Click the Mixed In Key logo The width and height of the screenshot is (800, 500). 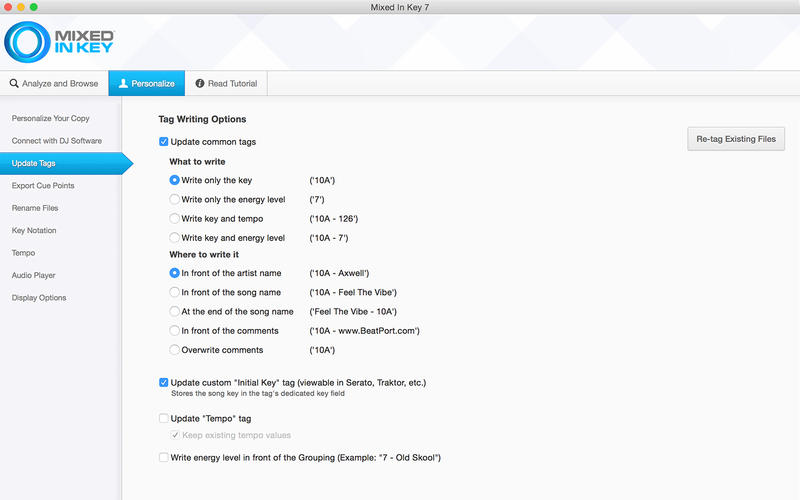(x=59, y=42)
